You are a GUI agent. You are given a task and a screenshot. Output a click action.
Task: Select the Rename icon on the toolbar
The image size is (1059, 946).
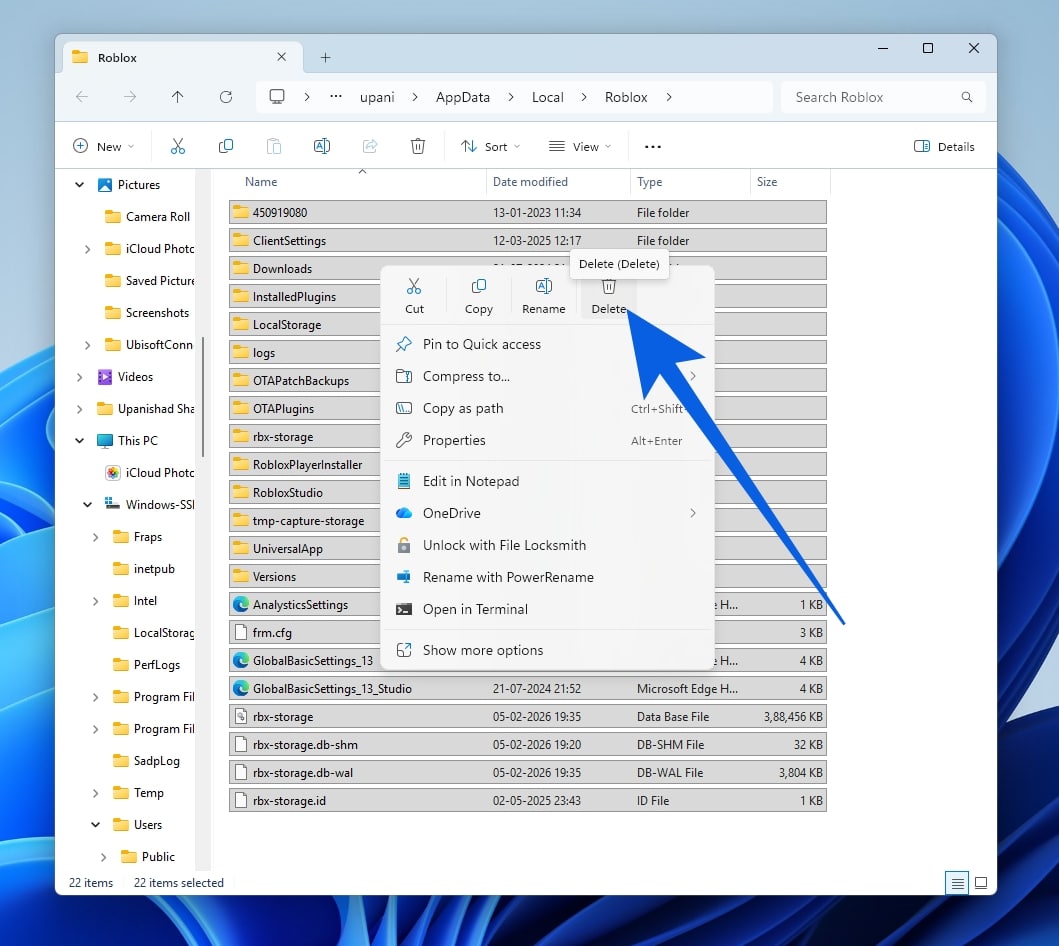[322, 146]
